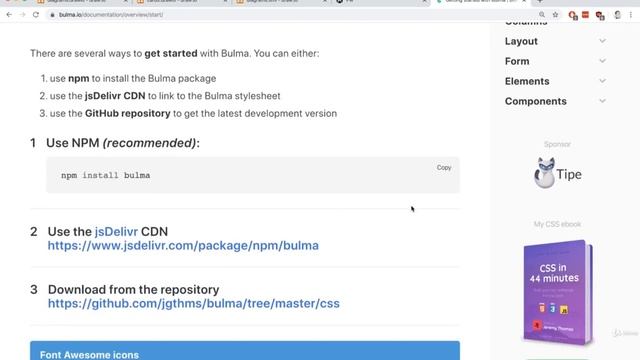Open the Layout docs section
640x360 pixels.
coord(521,41)
